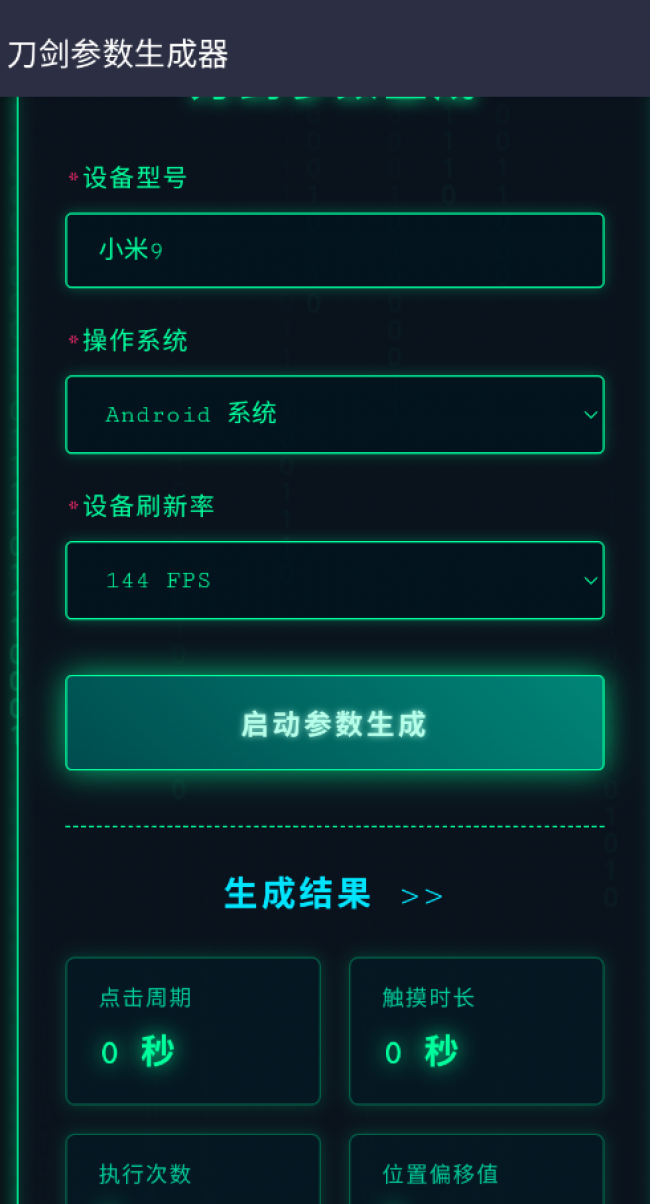Image resolution: width=650 pixels, height=1204 pixels.
Task: Select the 执行次数 result card
Action: click(193, 1169)
